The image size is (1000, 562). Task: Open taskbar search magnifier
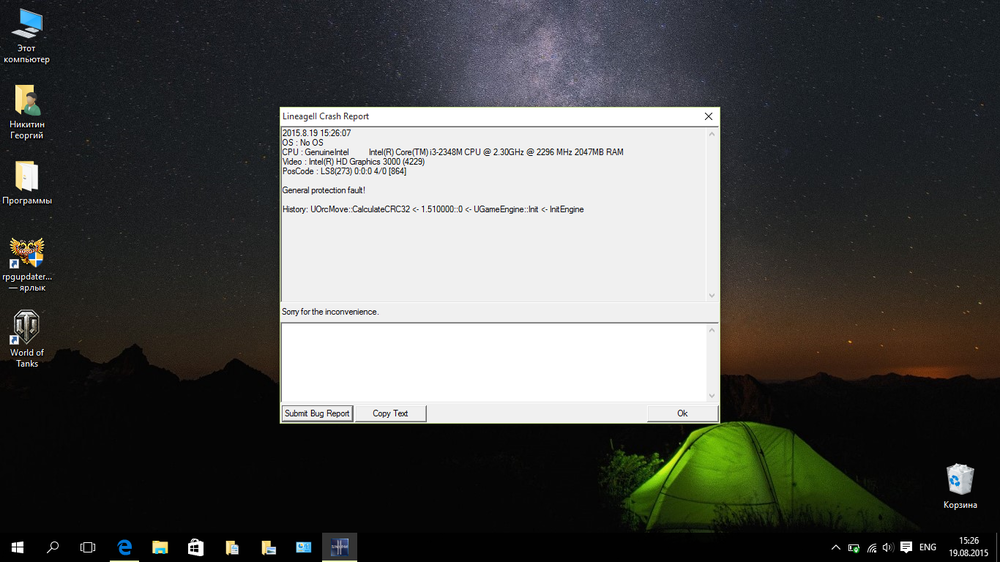click(53, 547)
